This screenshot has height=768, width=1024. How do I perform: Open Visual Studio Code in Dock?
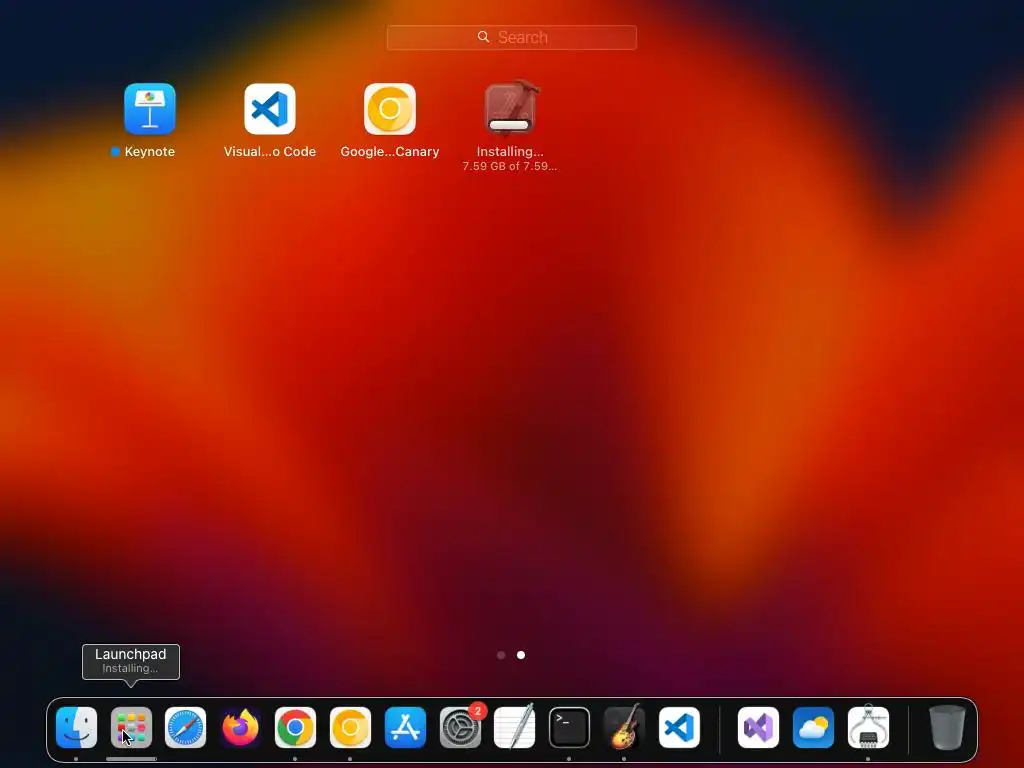click(x=679, y=727)
